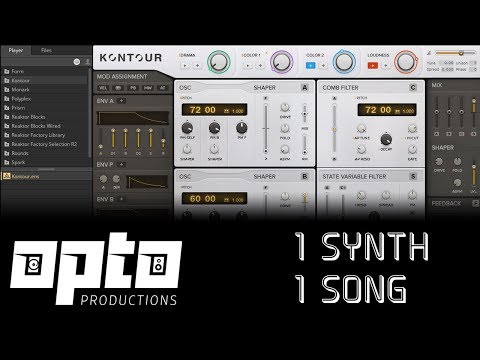Click the FOLD knob in Shaper A
This screenshot has height=360, width=480.
(x=285, y=128)
